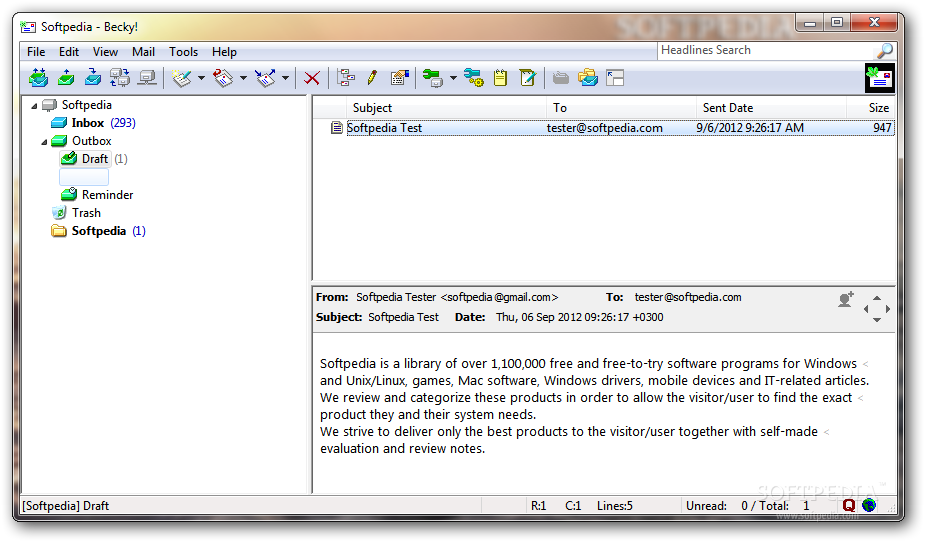Image resolution: width=925 pixels, height=542 pixels.
Task: Click the red X delete message icon
Action: click(x=312, y=78)
